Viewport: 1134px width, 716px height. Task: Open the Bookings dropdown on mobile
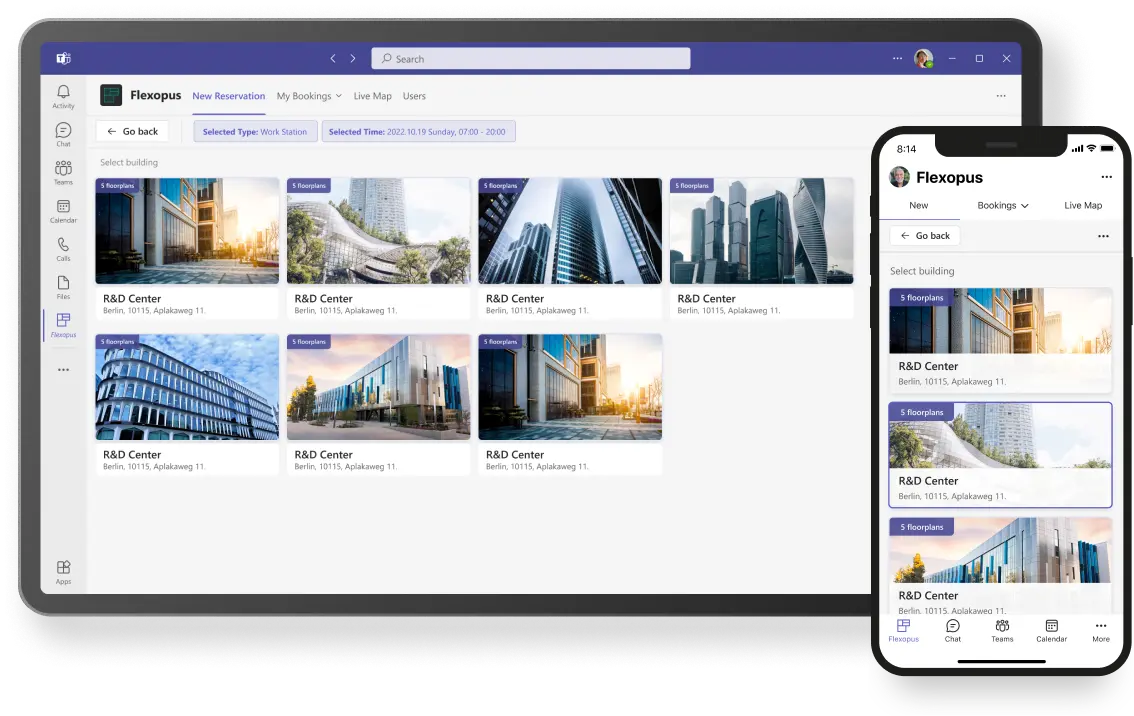1001,205
